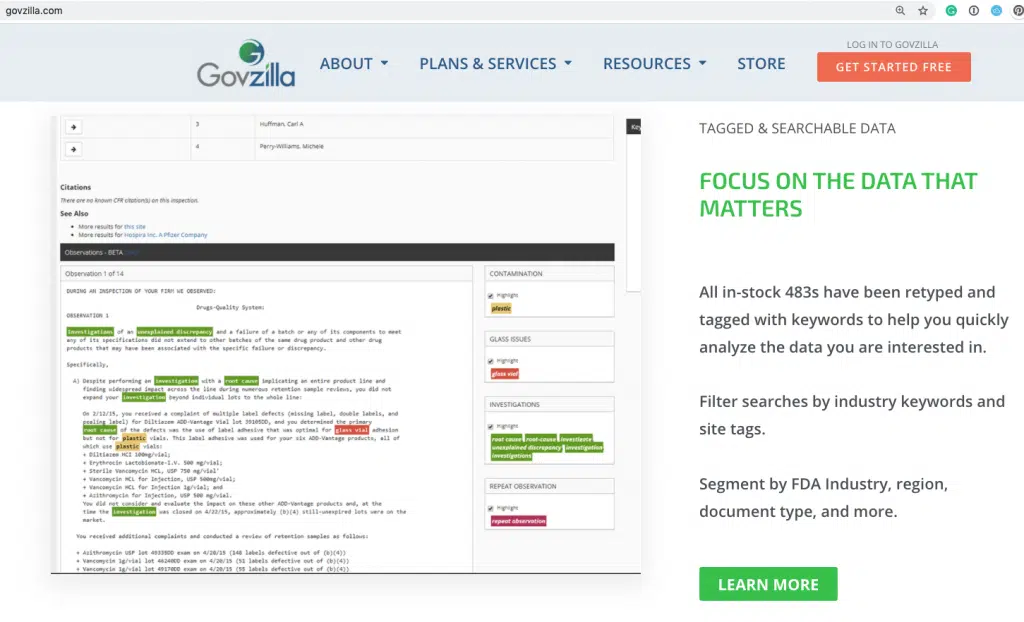Click the 'TAGGED & SEARCHABLE DATA' heading text
Image resolution: width=1024 pixels, height=622 pixels.
797,129
